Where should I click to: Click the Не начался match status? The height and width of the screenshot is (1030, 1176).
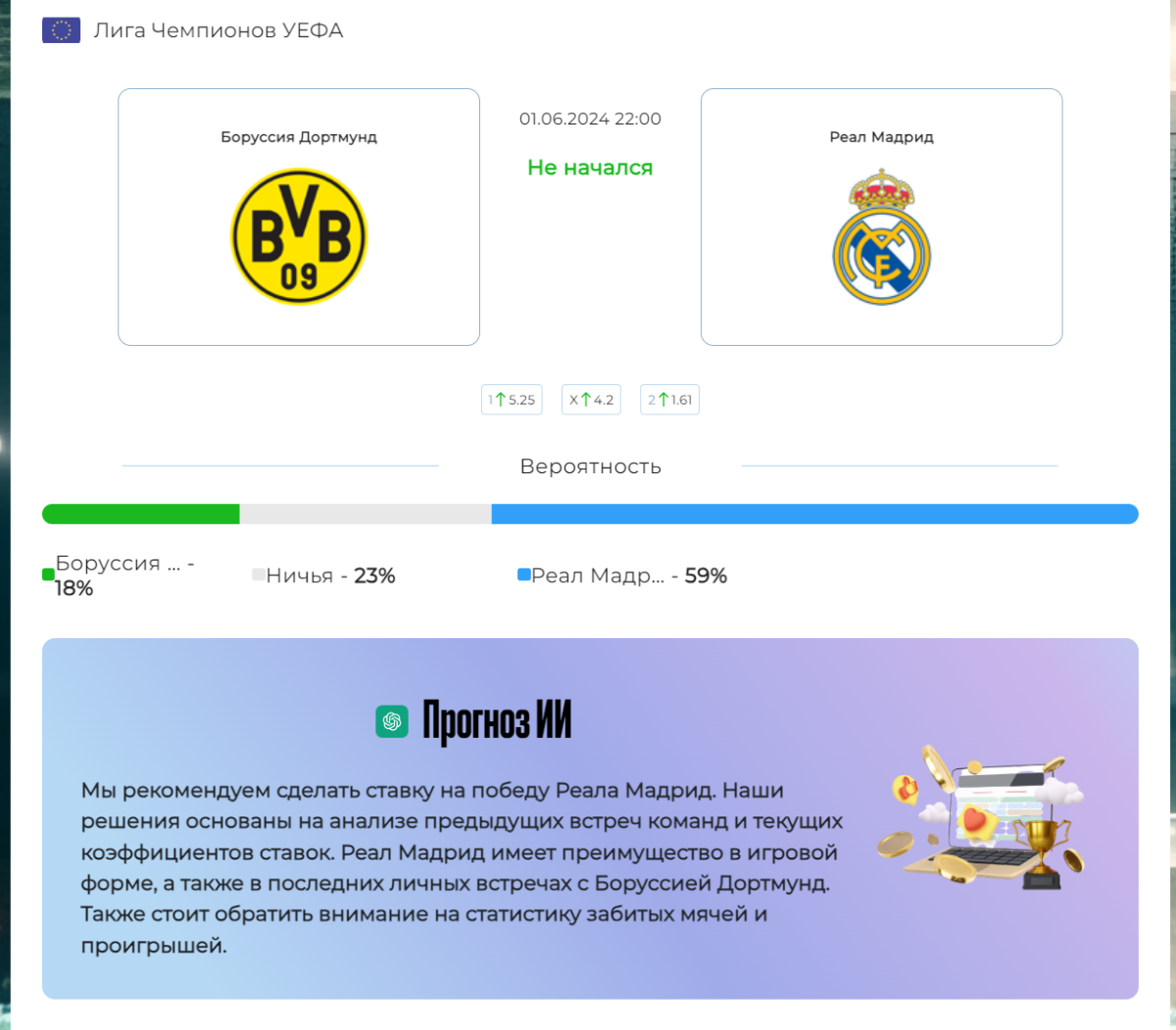(x=590, y=168)
